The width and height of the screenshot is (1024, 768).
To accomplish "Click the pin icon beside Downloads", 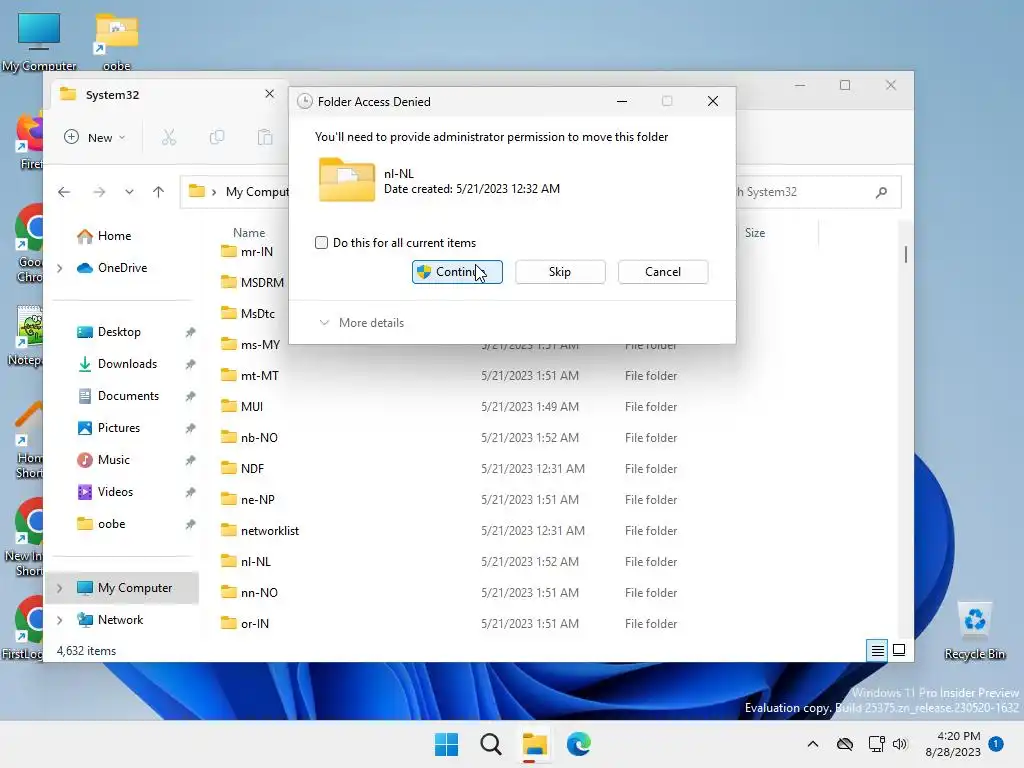I will 190,364.
